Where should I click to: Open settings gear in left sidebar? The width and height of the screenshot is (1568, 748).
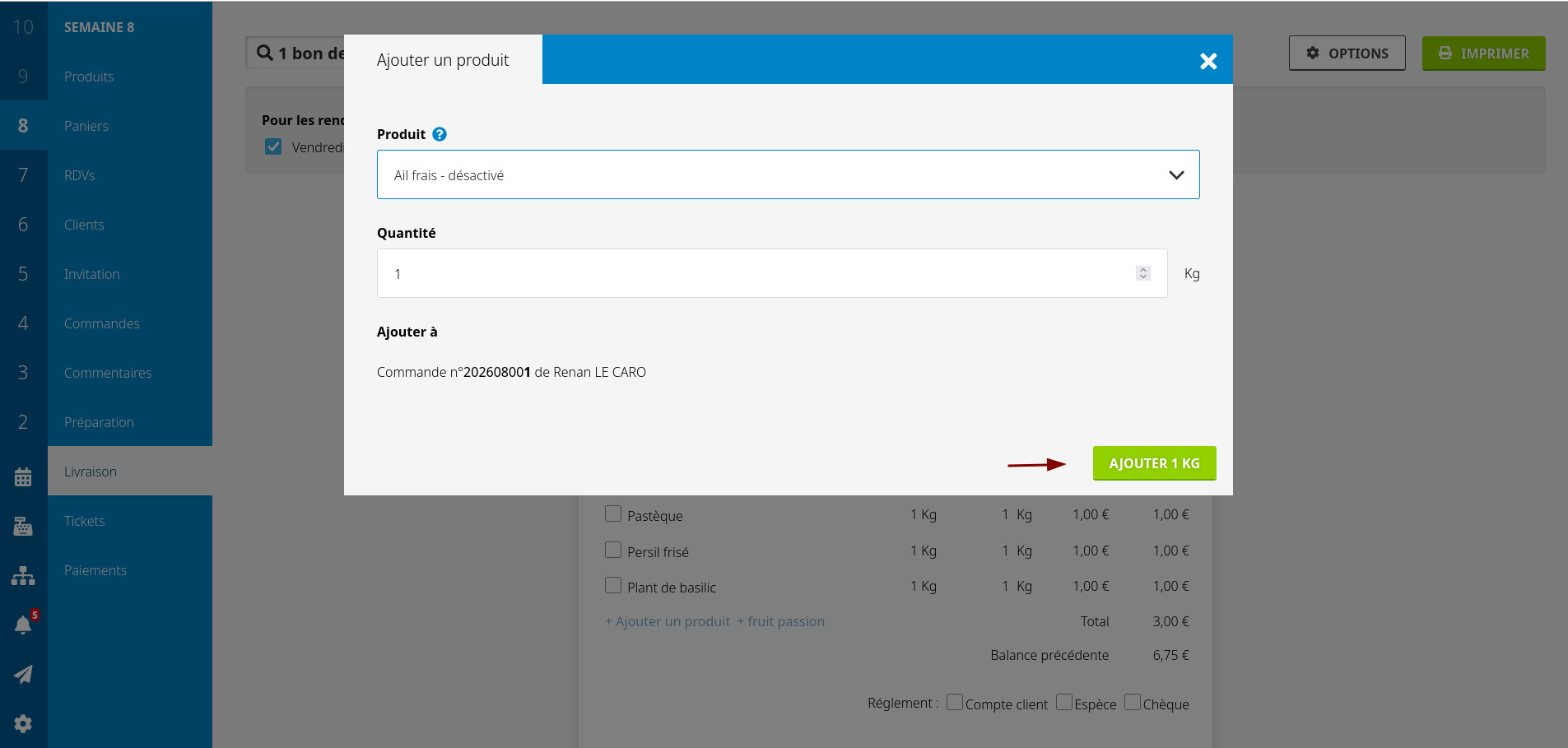(x=23, y=724)
